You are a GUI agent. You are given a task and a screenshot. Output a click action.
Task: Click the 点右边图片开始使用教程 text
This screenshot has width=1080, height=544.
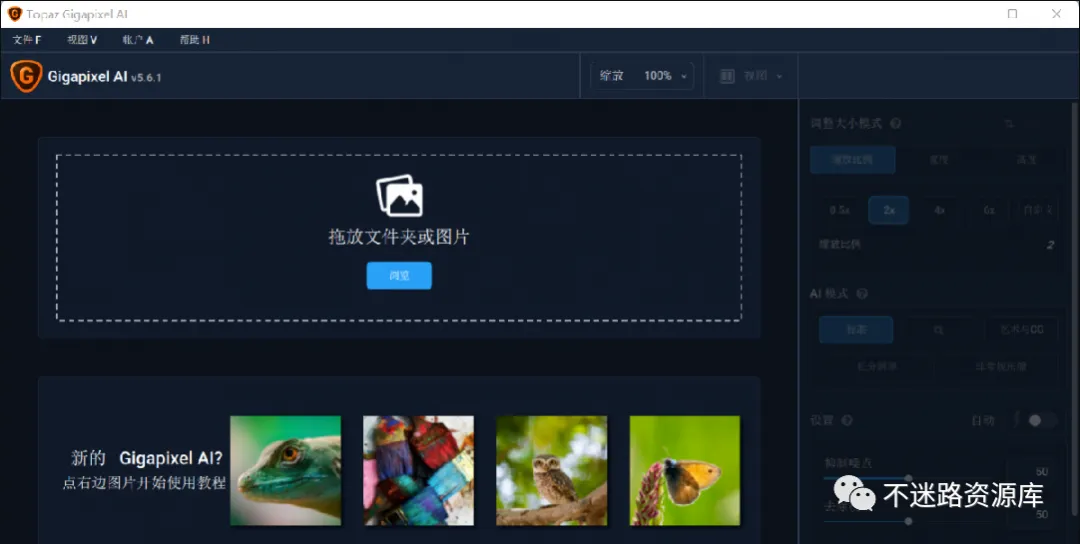(144, 483)
